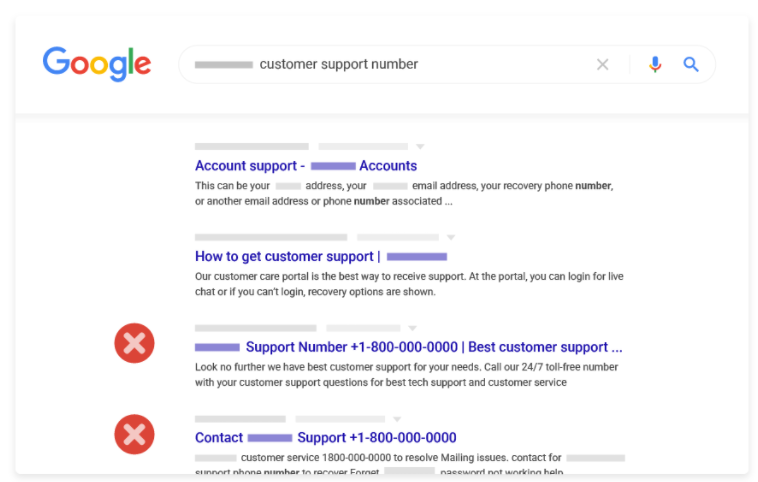Open Contact Support +1-800-000-0000 link

326,437
